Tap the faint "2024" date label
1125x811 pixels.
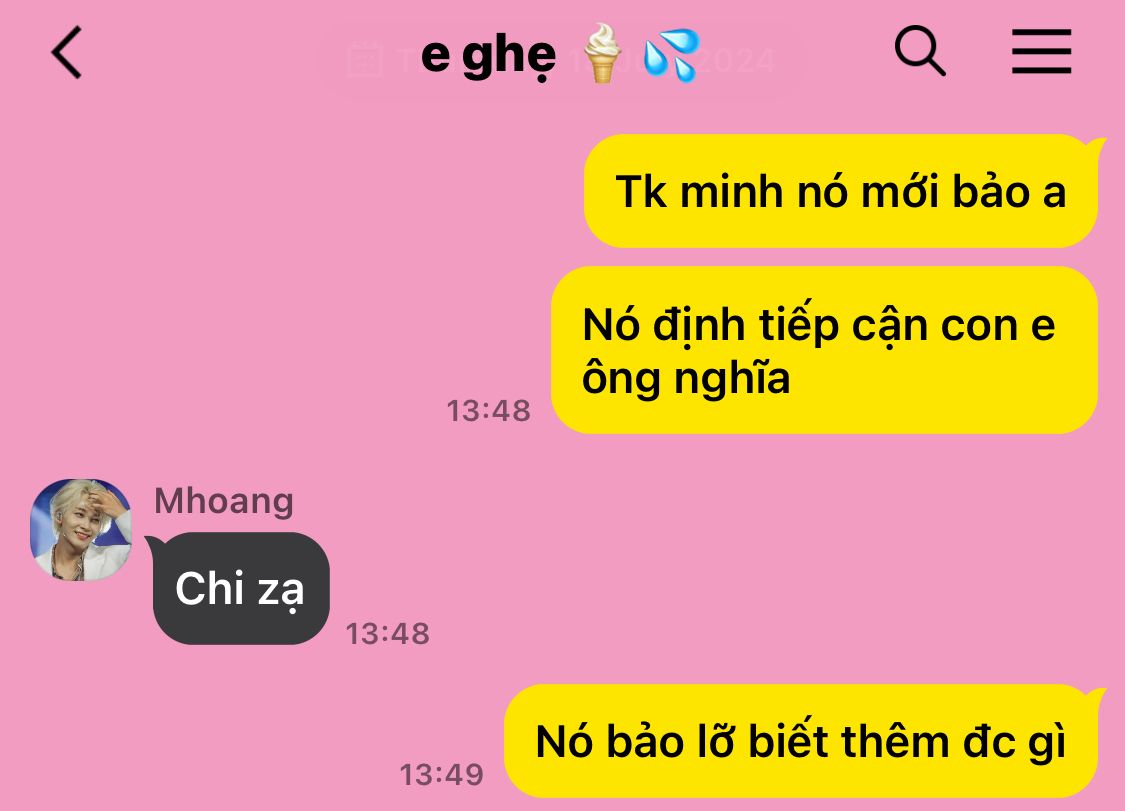click(x=739, y=60)
